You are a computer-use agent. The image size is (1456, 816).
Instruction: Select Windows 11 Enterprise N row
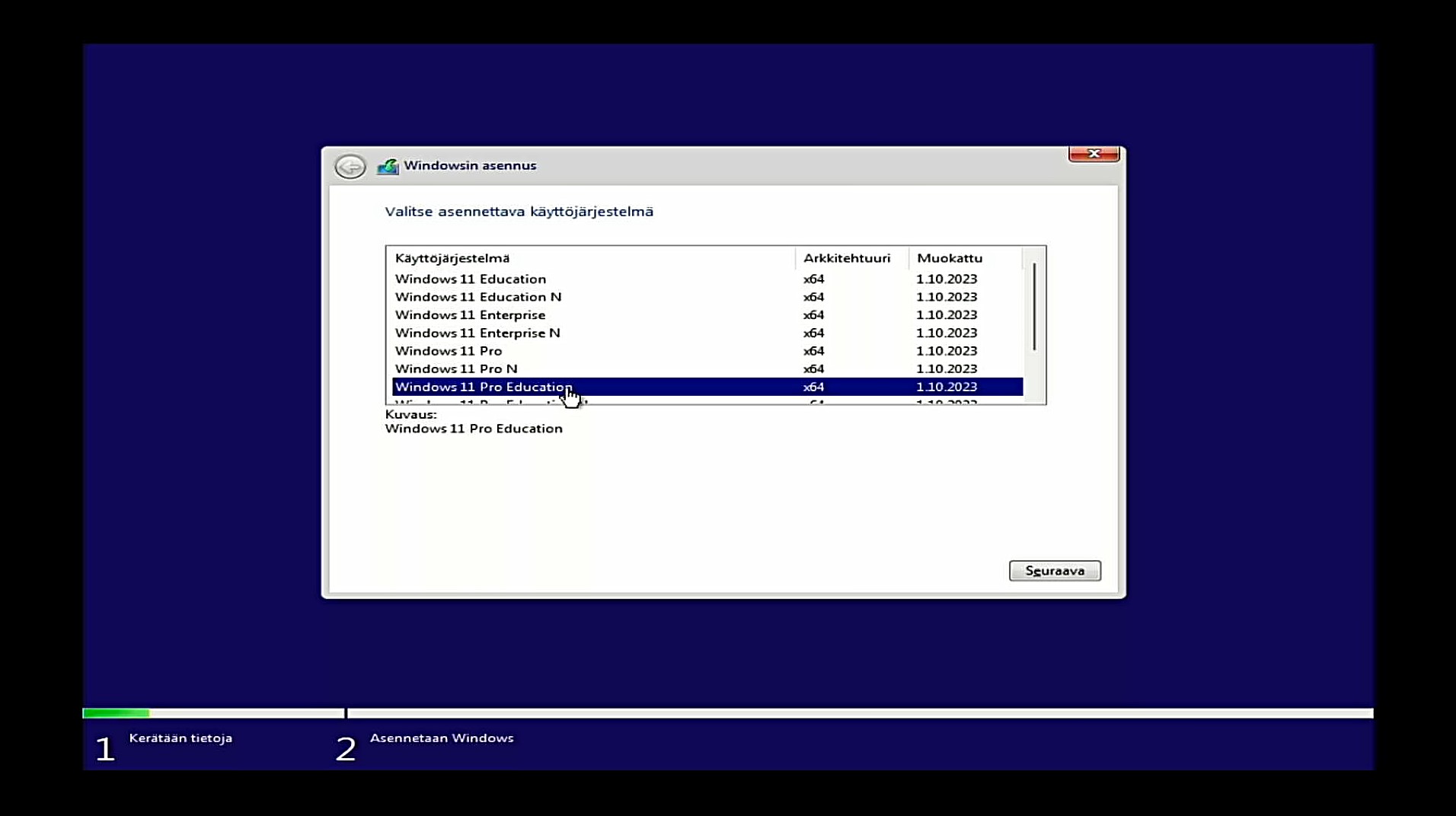[x=707, y=333]
